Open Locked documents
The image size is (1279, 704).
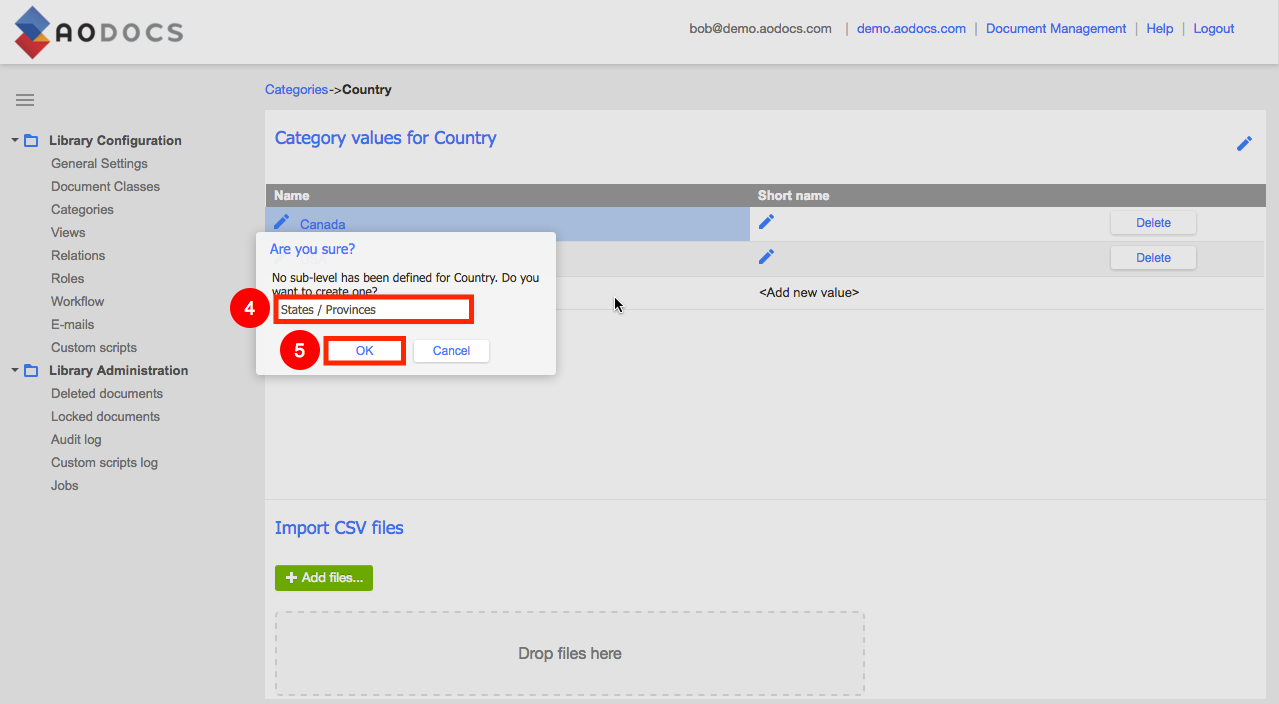[x=105, y=417]
